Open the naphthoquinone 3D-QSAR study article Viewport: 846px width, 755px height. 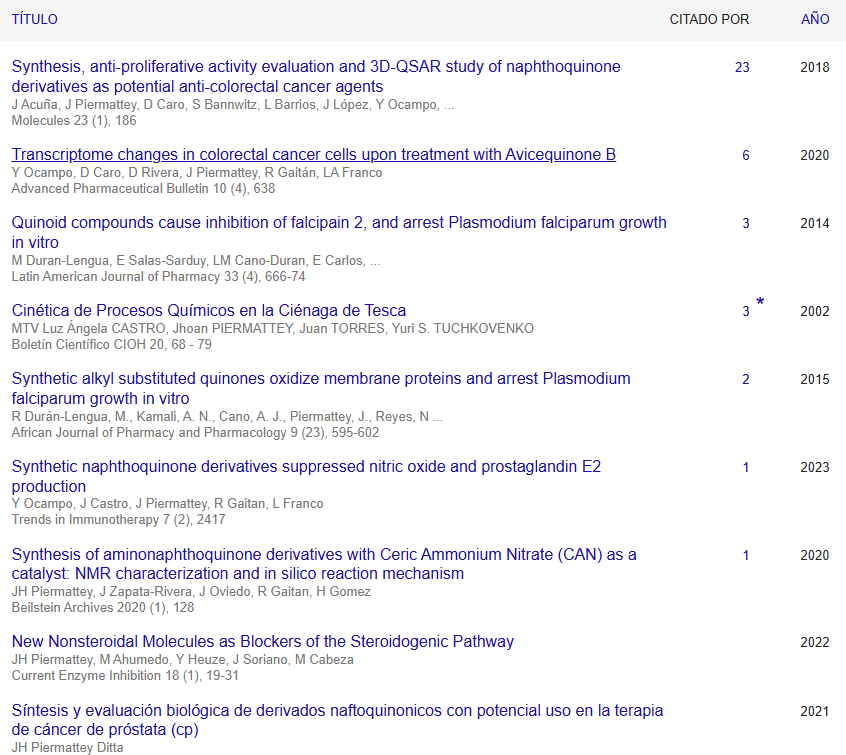point(316,77)
